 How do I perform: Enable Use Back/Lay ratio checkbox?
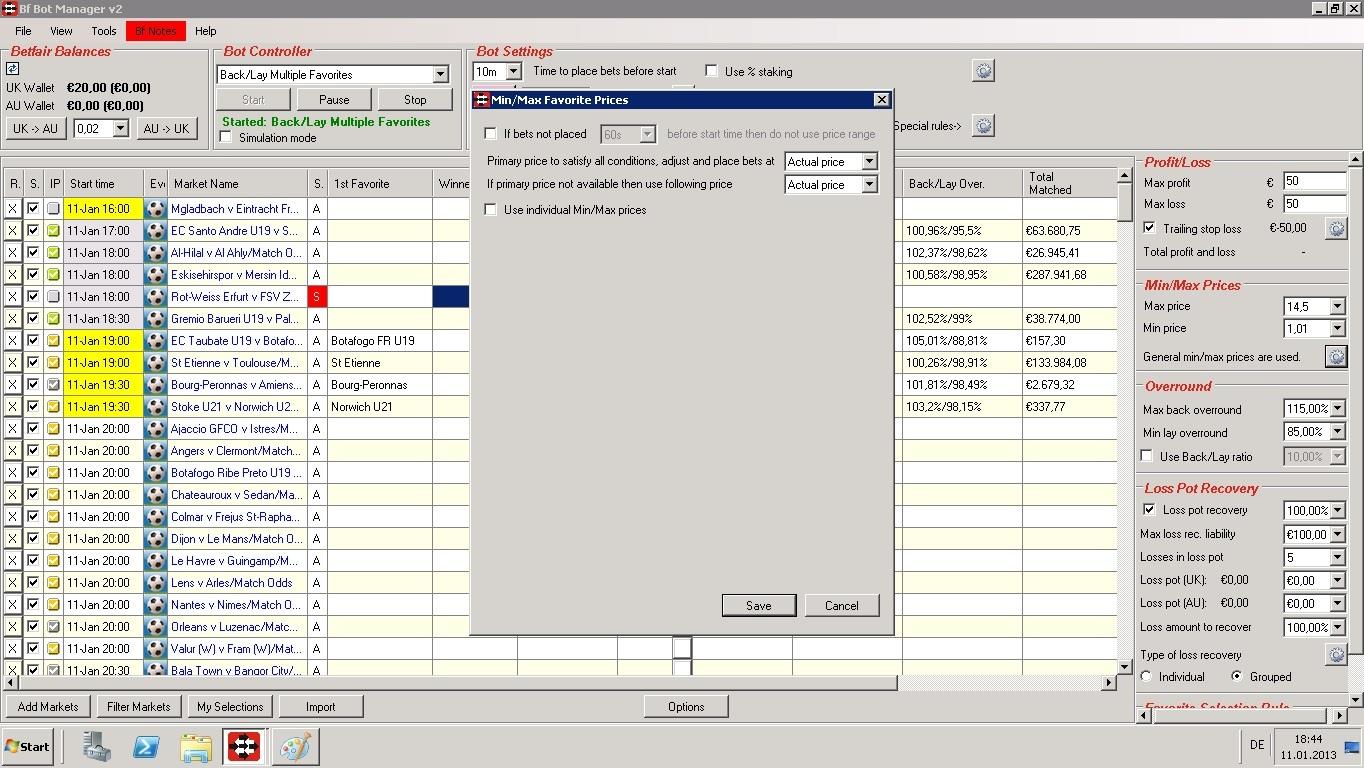(1147, 456)
